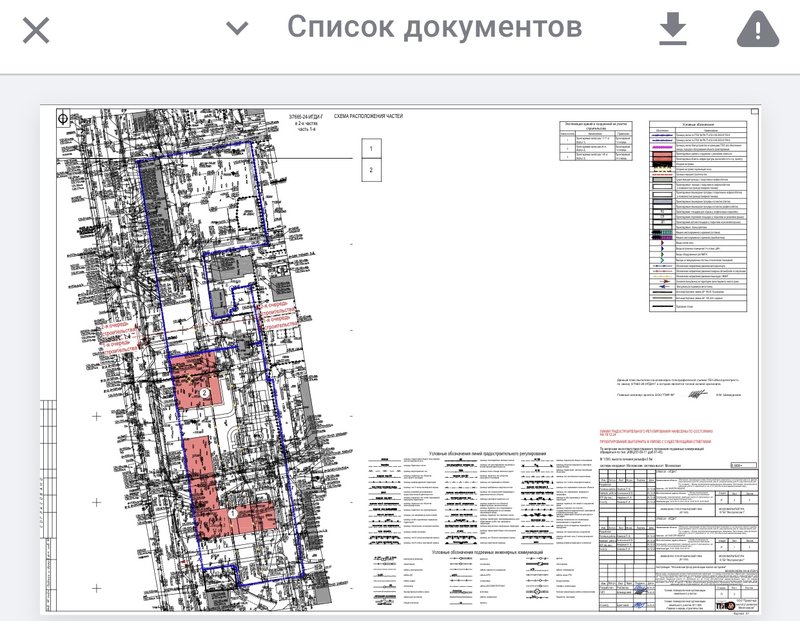Click the Условные обозначения legend table
Screen dimensions: 800x621
click(697, 216)
